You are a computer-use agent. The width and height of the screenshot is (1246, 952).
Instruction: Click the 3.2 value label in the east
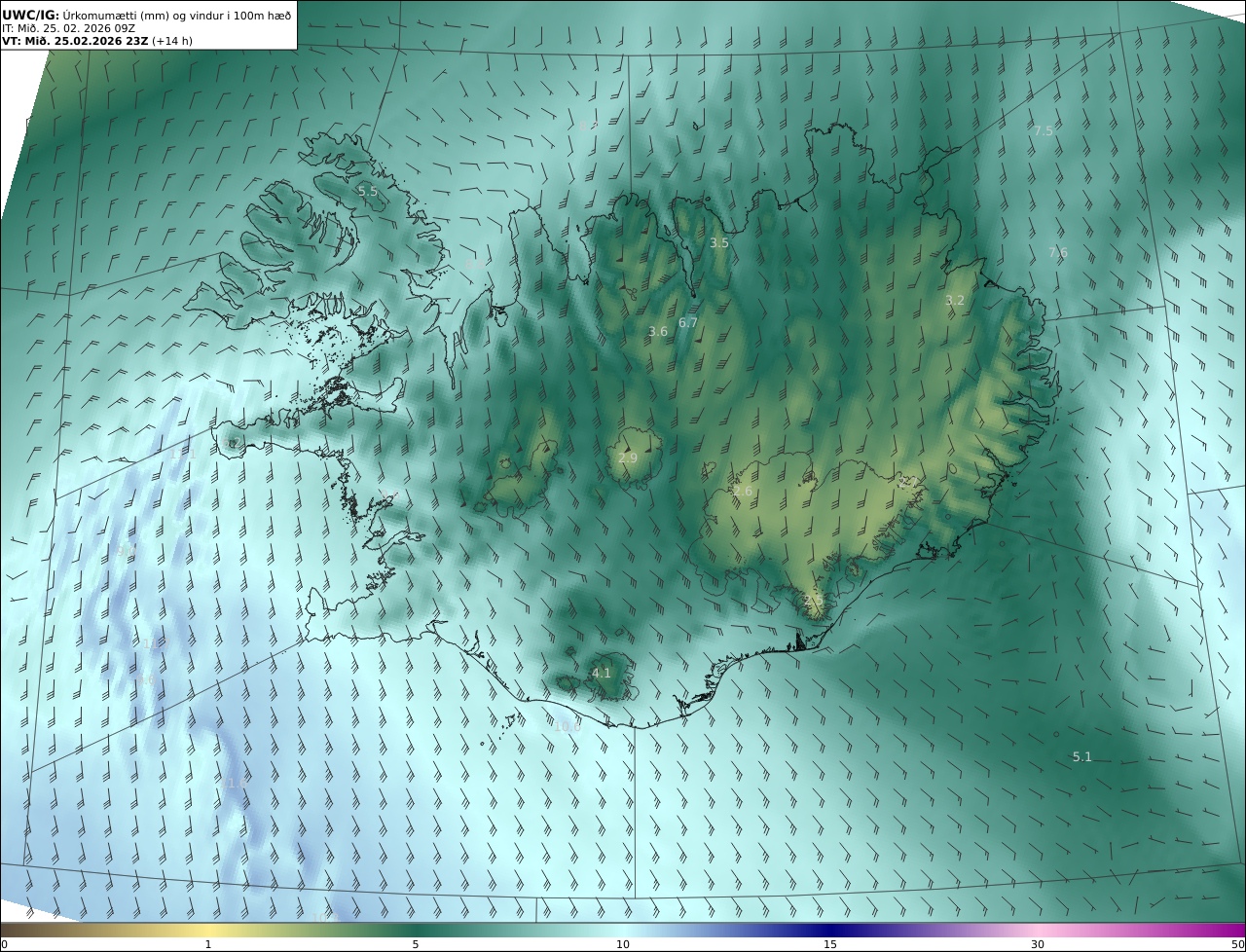click(955, 301)
